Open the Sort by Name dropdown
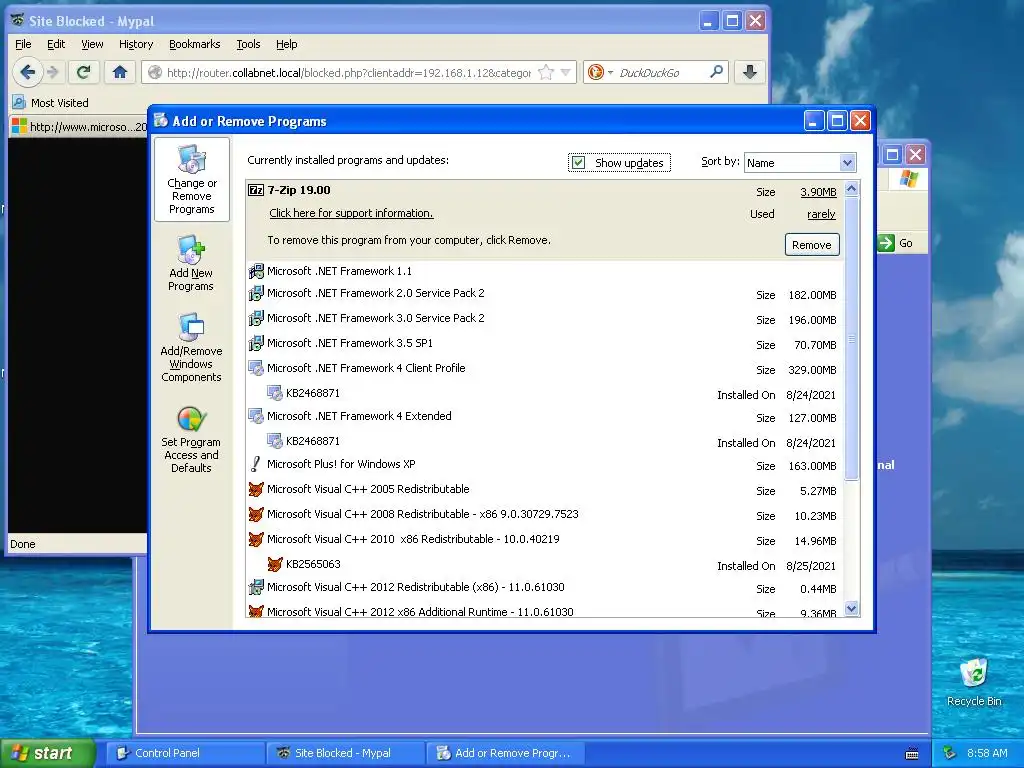Screen dimensions: 1024x768 [847, 163]
